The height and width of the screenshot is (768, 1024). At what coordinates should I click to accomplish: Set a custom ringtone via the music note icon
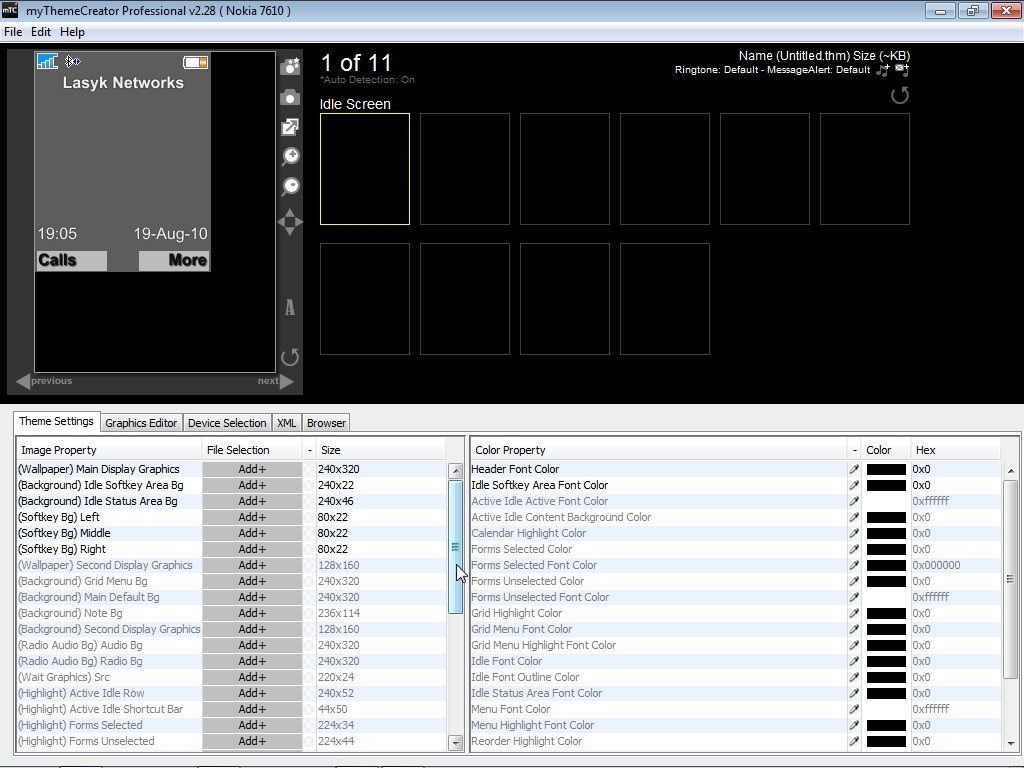pos(882,70)
